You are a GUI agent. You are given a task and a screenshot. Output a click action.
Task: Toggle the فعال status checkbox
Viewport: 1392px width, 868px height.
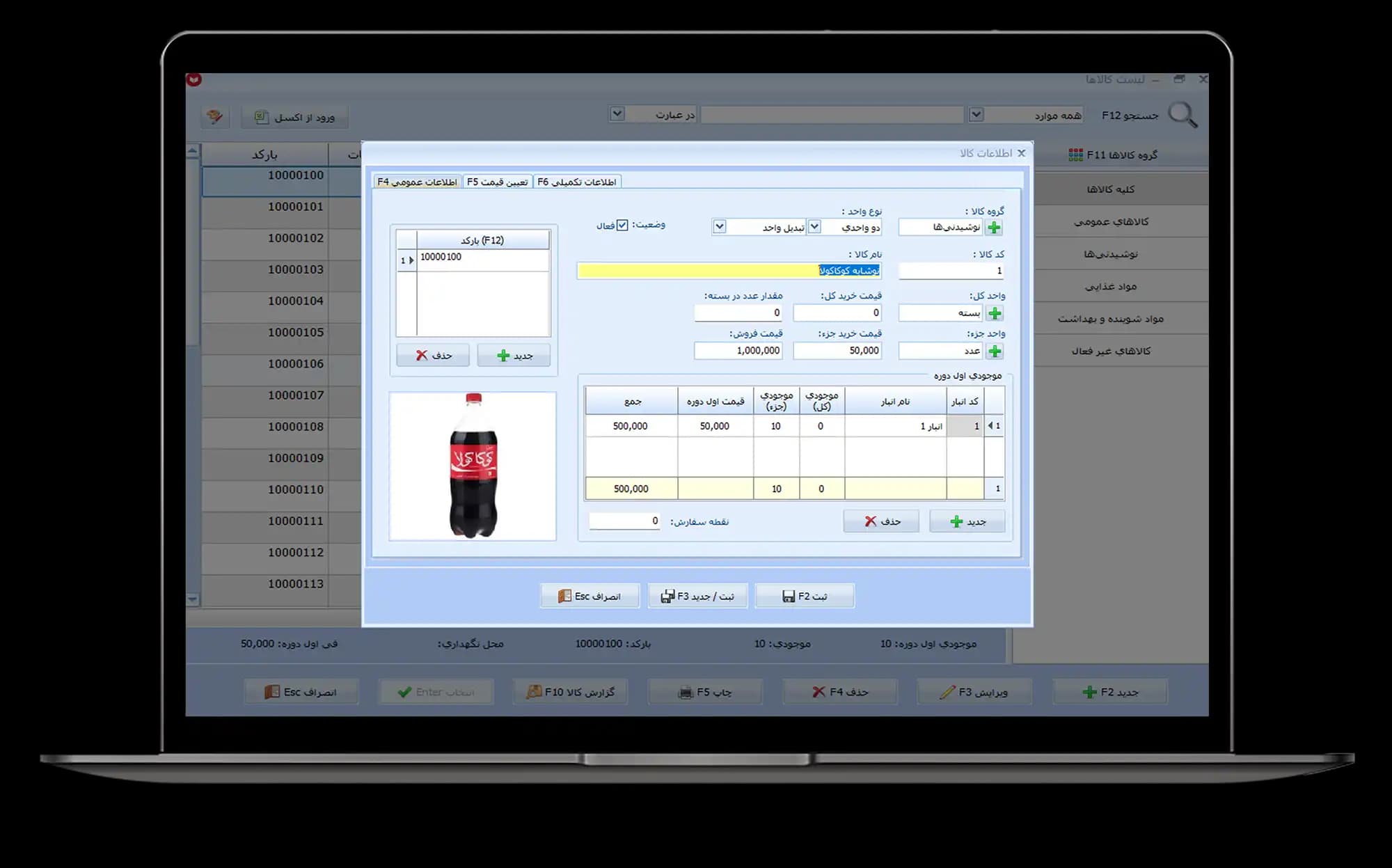point(622,226)
